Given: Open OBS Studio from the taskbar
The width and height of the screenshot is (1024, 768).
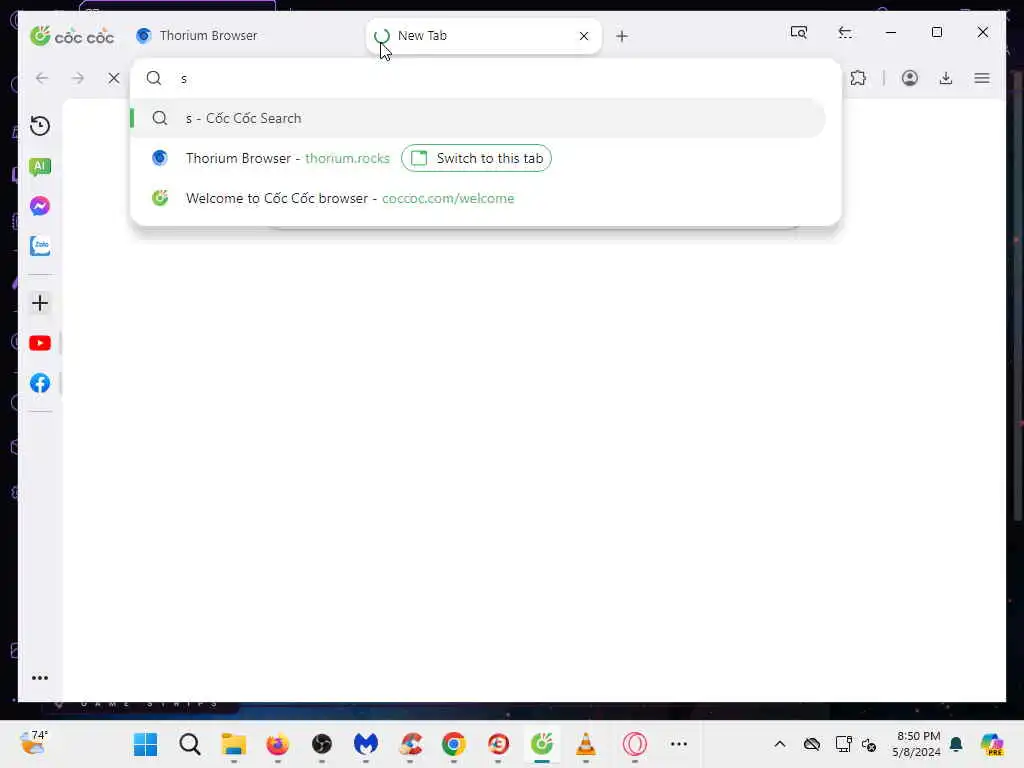Looking at the screenshot, I should click(x=321, y=744).
